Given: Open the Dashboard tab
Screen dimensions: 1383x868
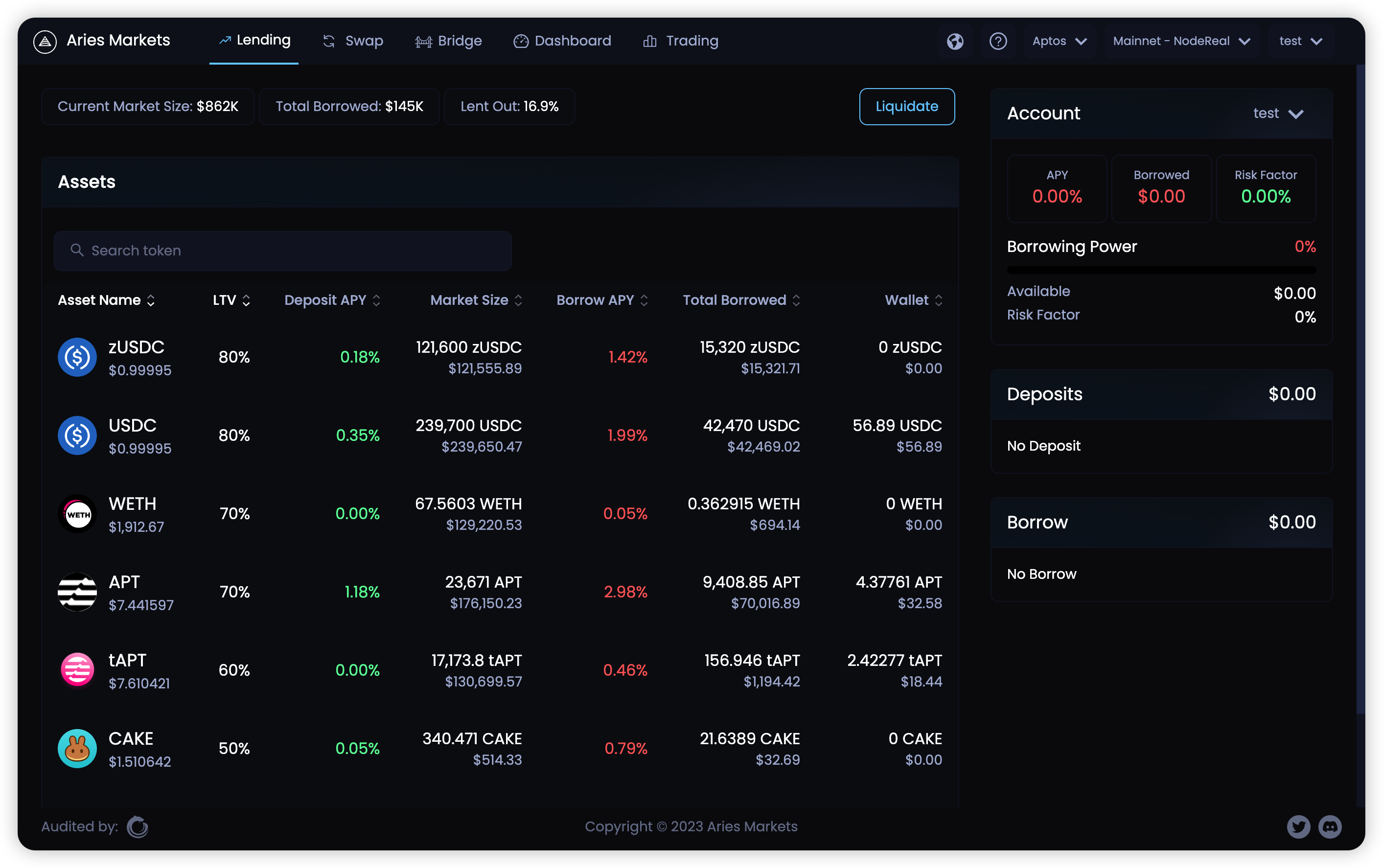Looking at the screenshot, I should (562, 41).
